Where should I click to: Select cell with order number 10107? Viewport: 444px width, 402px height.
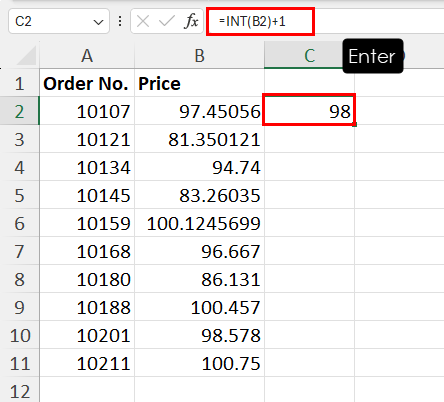pos(87,111)
